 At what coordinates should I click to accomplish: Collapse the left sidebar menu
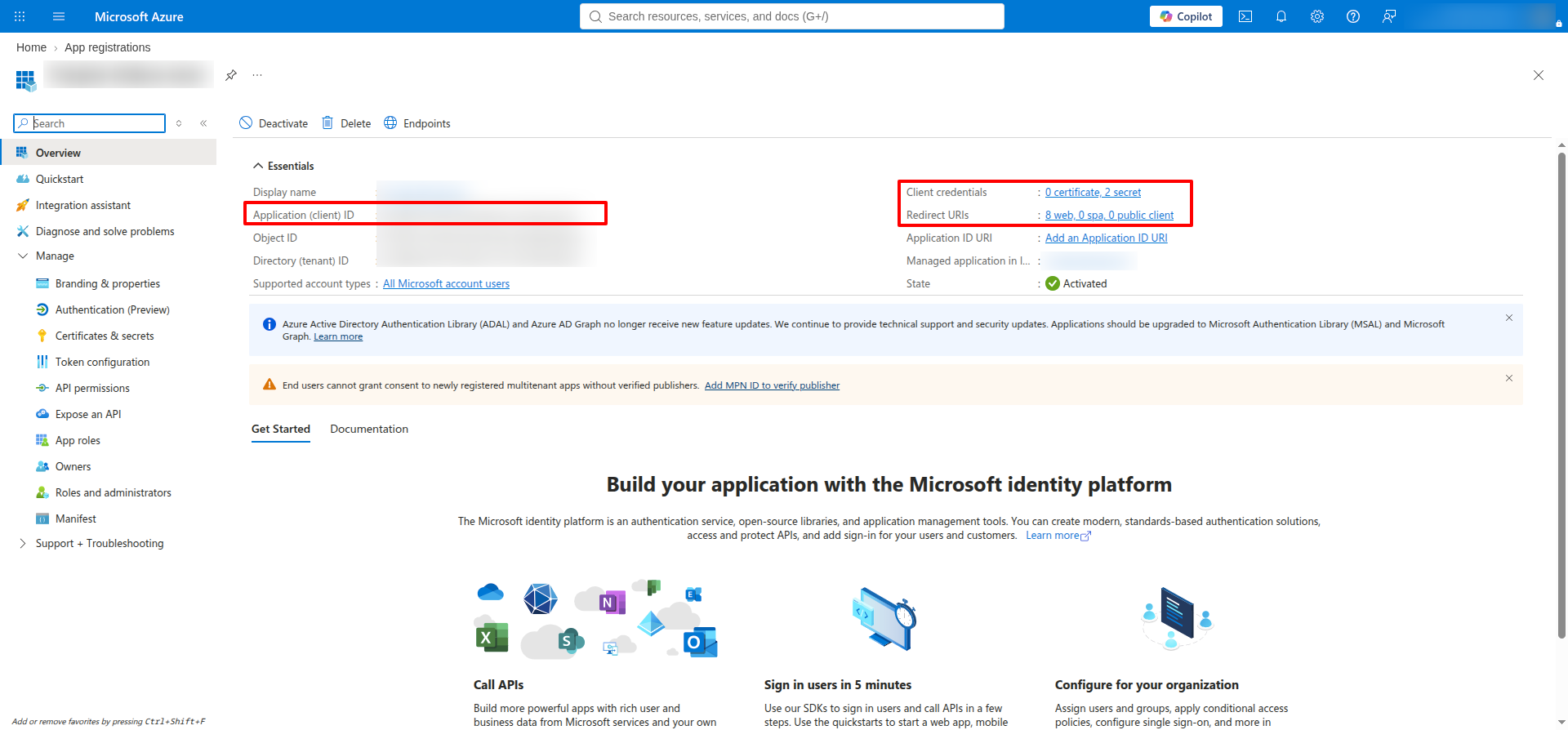point(203,123)
